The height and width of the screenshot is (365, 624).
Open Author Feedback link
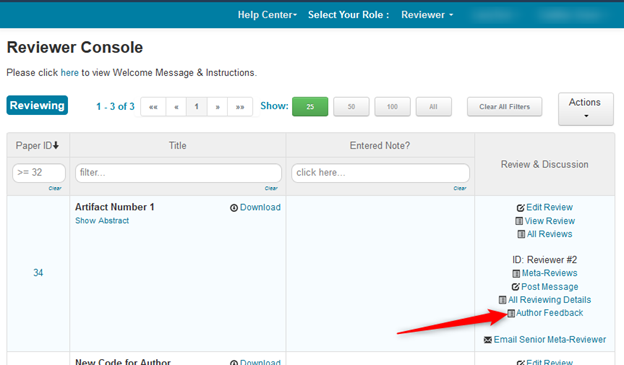tap(550, 313)
